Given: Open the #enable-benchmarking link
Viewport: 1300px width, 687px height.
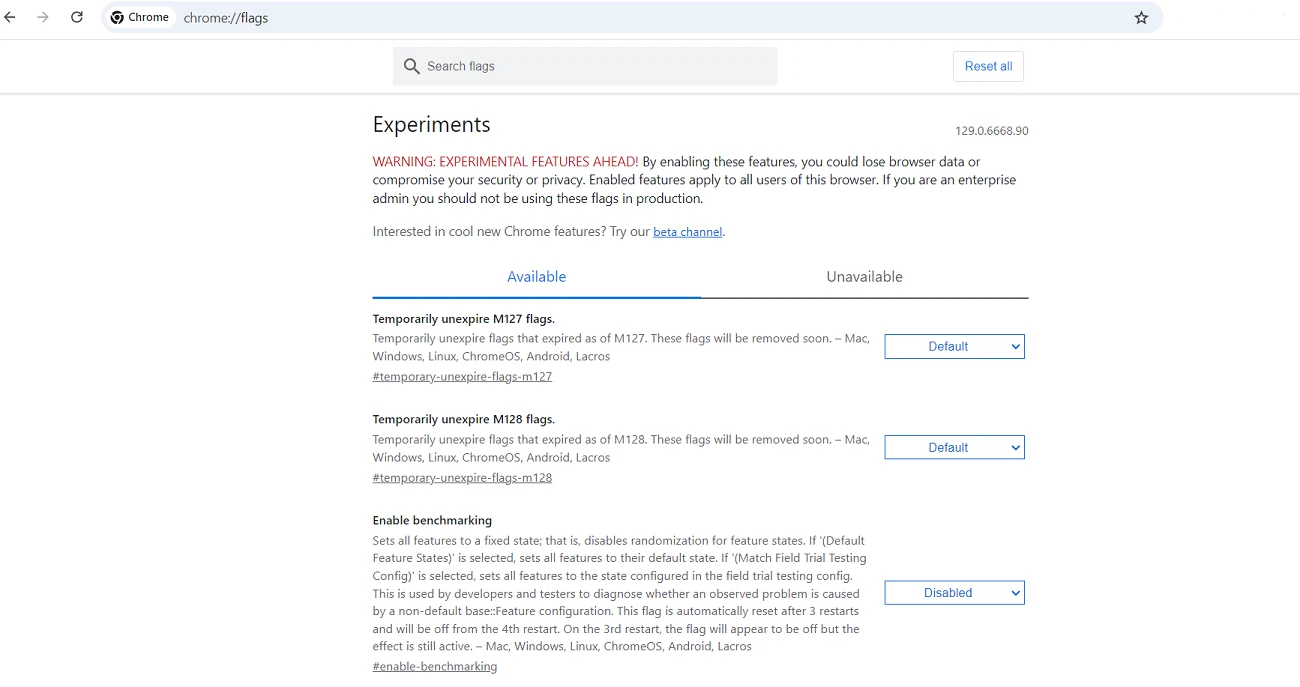Looking at the screenshot, I should coord(435,666).
